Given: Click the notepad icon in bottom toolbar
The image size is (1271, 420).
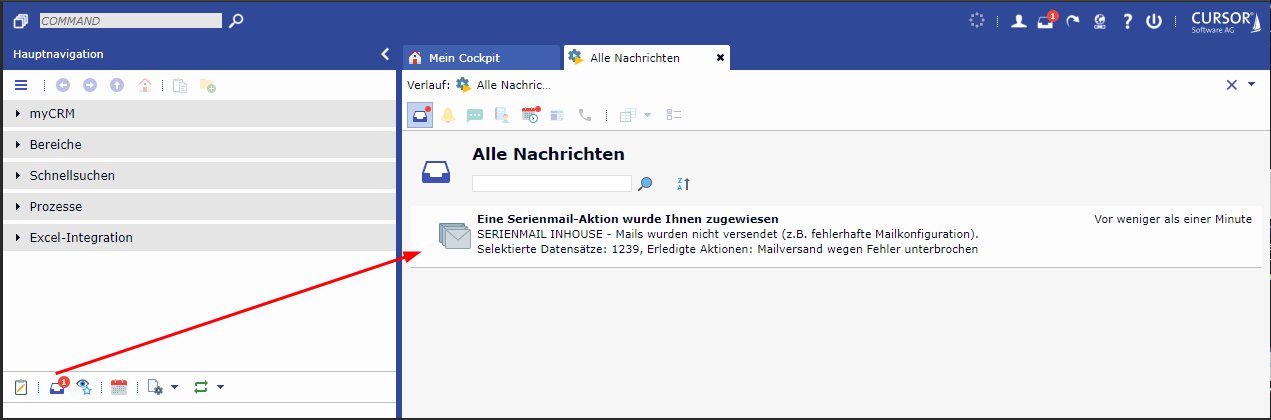Looking at the screenshot, I should click(x=21, y=388).
